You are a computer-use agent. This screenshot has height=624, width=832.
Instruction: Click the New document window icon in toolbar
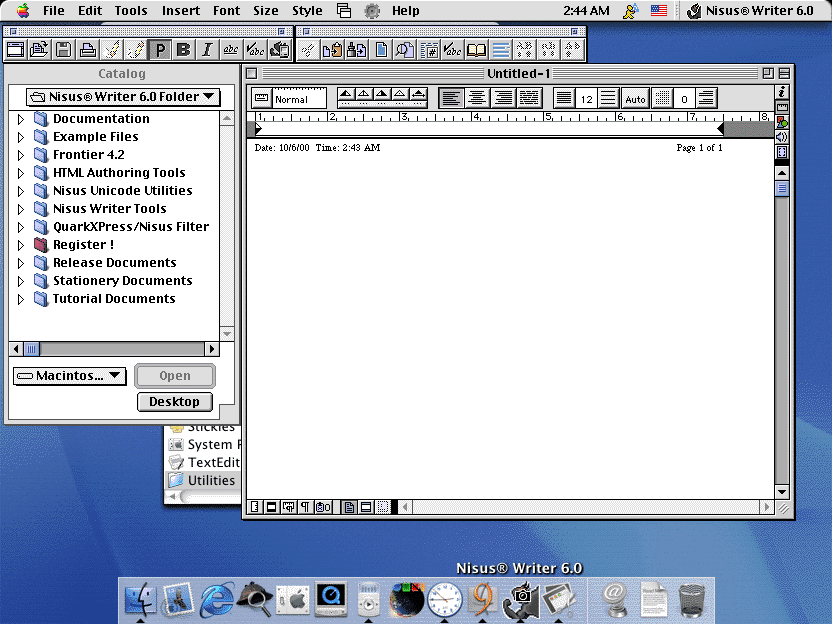coord(15,50)
